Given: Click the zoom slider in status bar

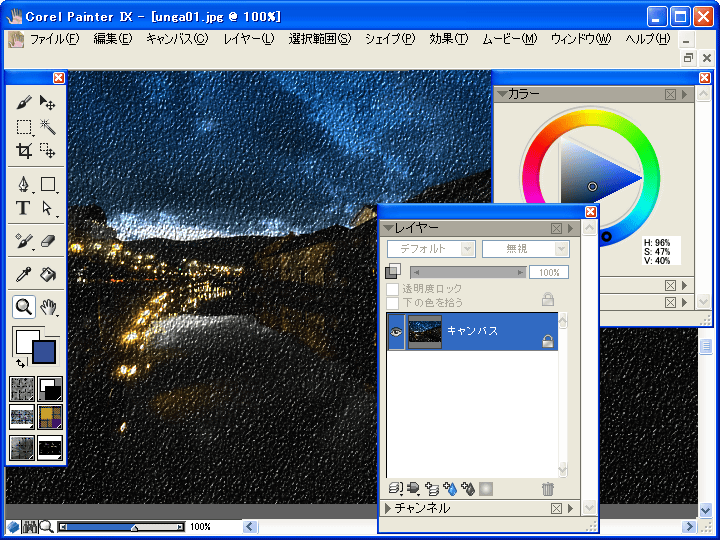Looking at the screenshot, I should [121, 527].
